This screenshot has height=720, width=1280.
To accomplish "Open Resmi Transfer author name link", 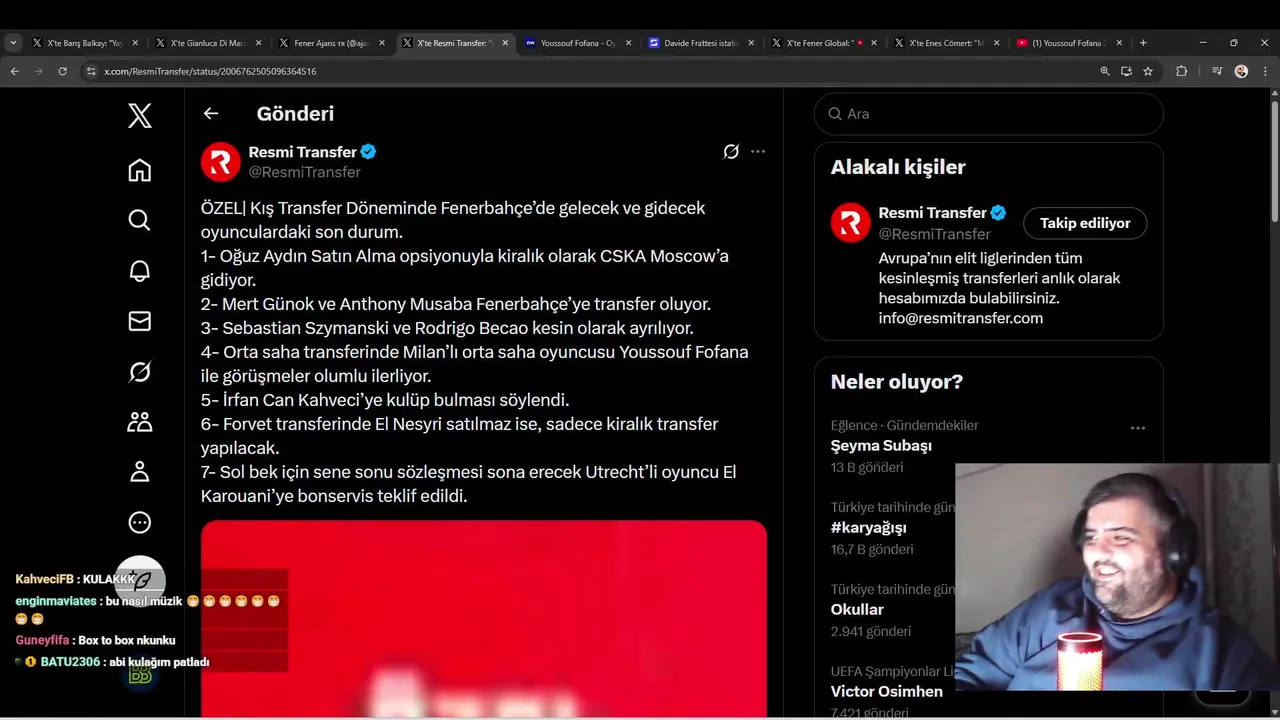I will pyautogui.click(x=302, y=152).
